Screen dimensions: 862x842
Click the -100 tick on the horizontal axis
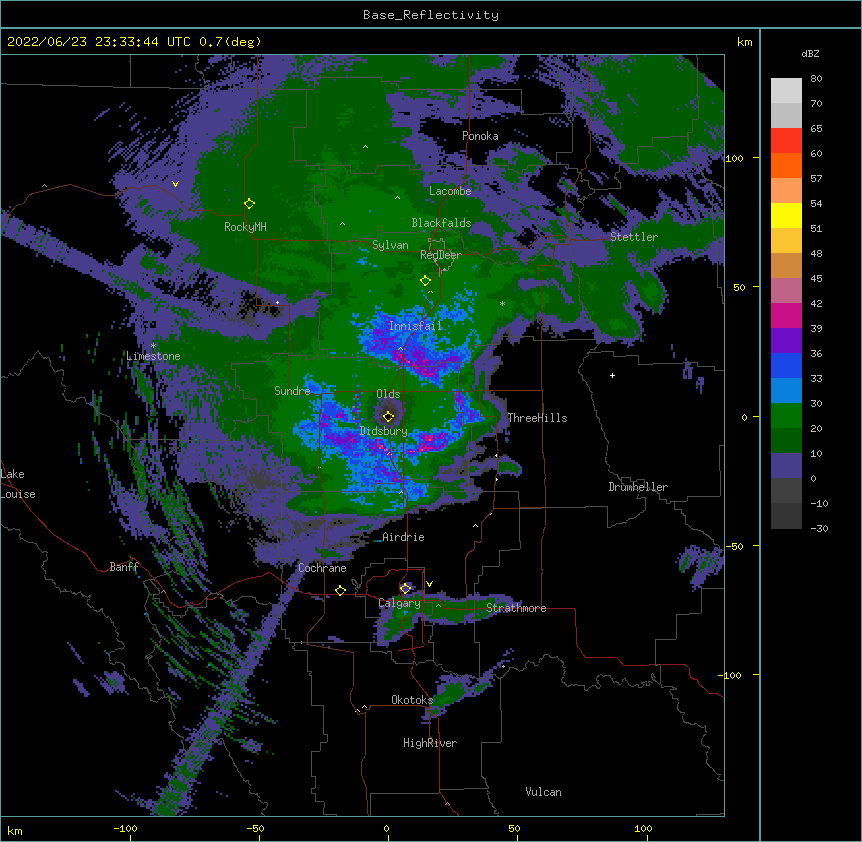(x=125, y=829)
